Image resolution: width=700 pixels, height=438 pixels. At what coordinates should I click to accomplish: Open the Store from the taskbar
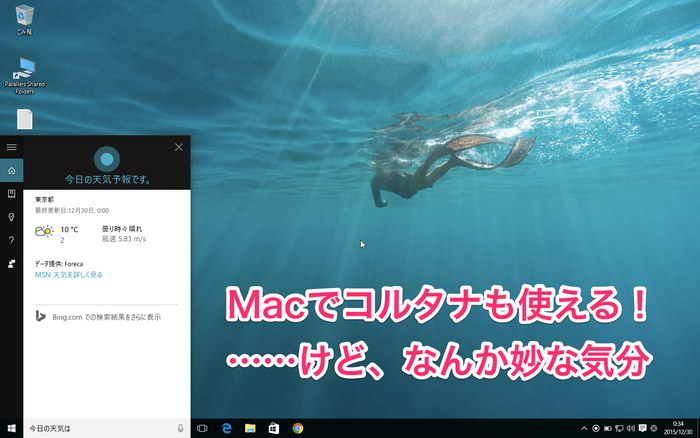click(274, 428)
